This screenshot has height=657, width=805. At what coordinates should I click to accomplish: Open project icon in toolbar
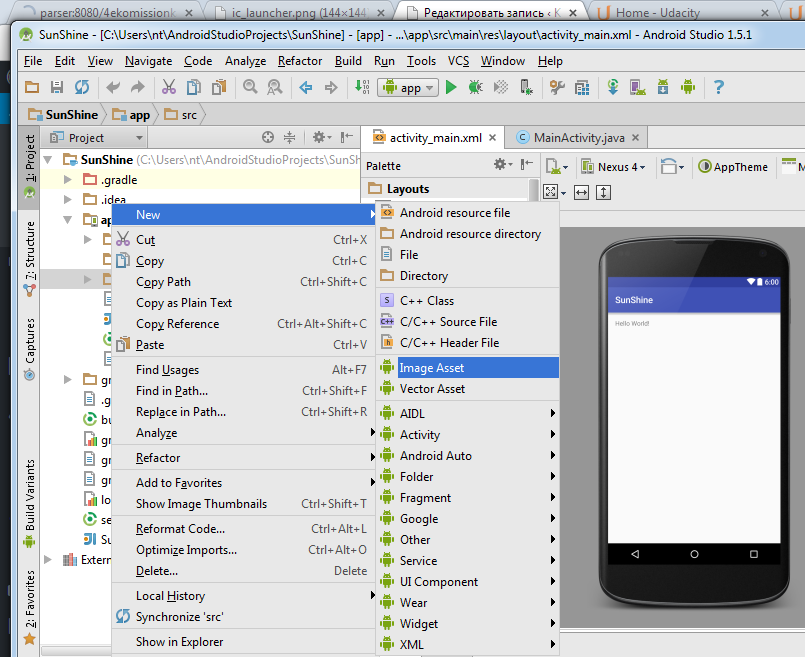32,87
